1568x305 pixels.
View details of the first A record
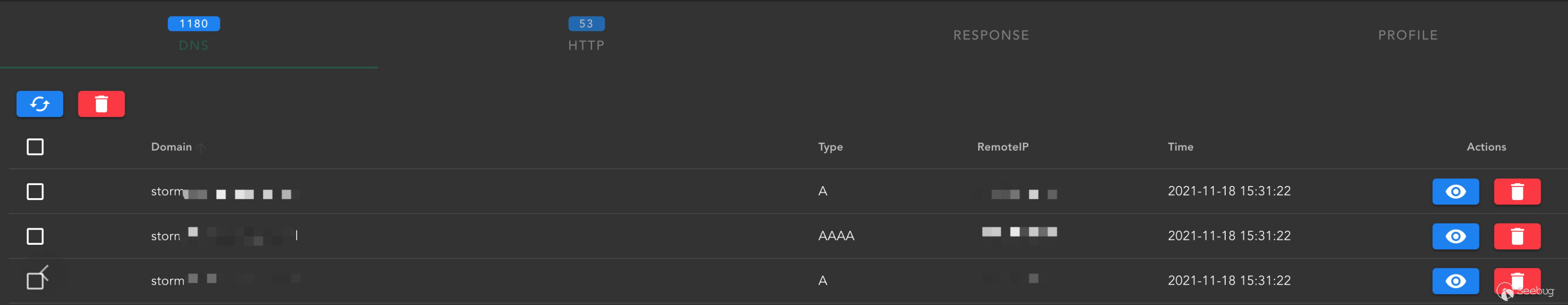1455,191
